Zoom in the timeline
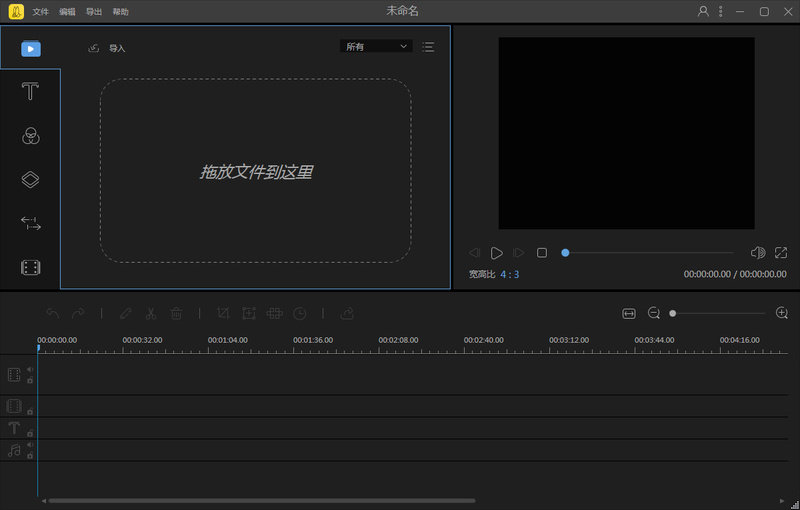800x510 pixels. (782, 313)
